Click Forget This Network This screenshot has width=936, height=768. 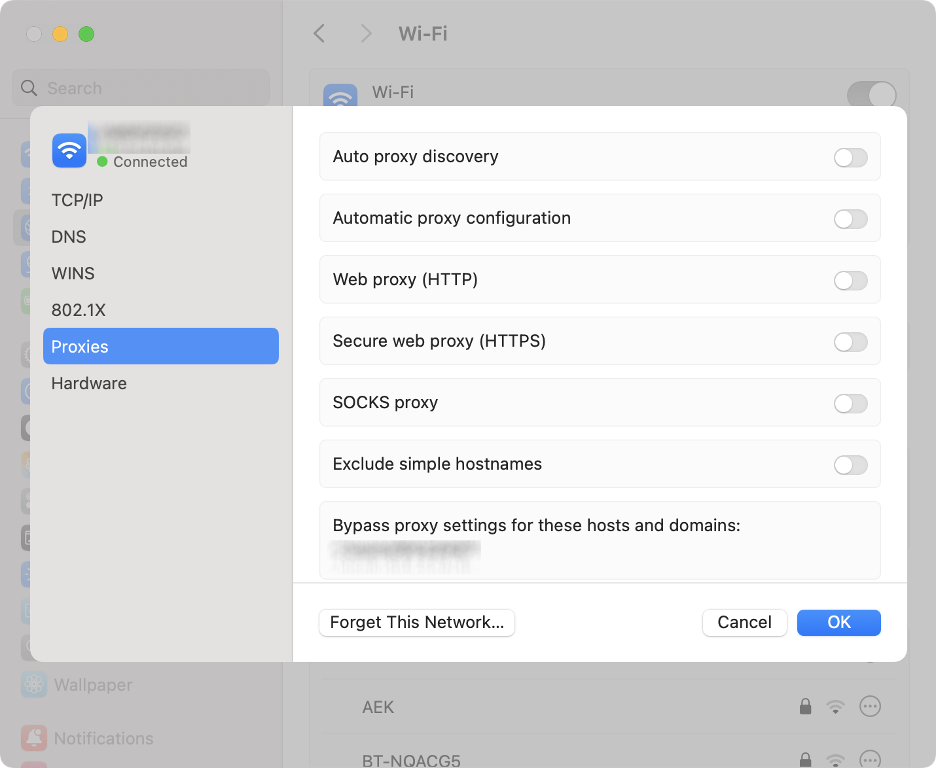coord(416,622)
